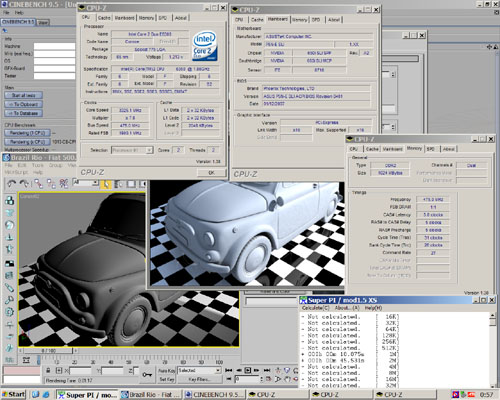This screenshot has height=400, width=500.
Task: Toggle key mode below the playback controls
Action: pos(228,379)
